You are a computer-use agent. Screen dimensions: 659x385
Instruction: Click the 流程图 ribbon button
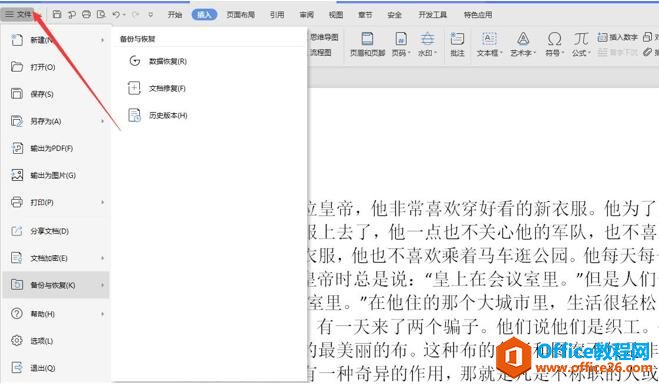(x=321, y=53)
